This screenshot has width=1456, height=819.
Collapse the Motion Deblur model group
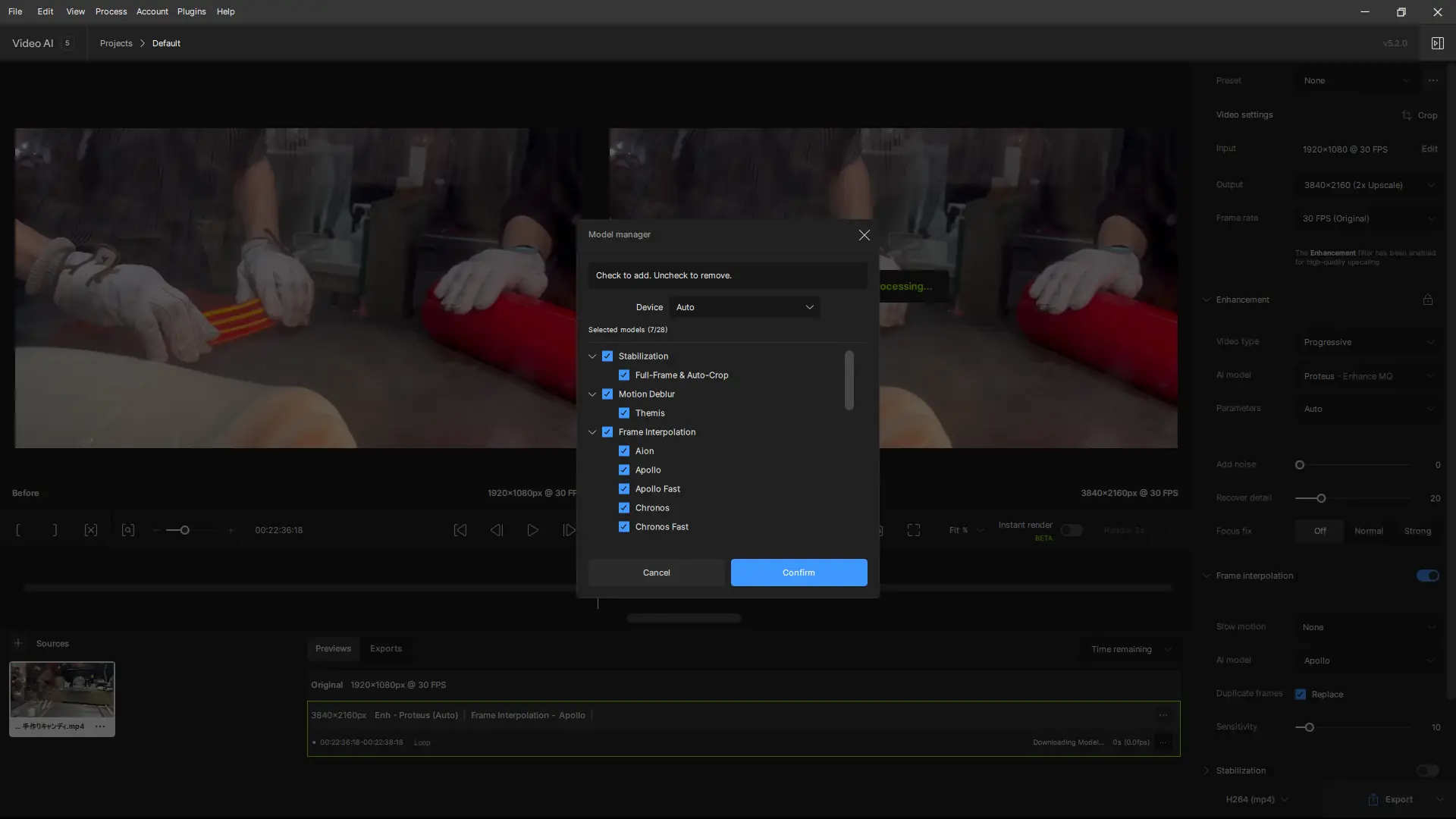[592, 394]
